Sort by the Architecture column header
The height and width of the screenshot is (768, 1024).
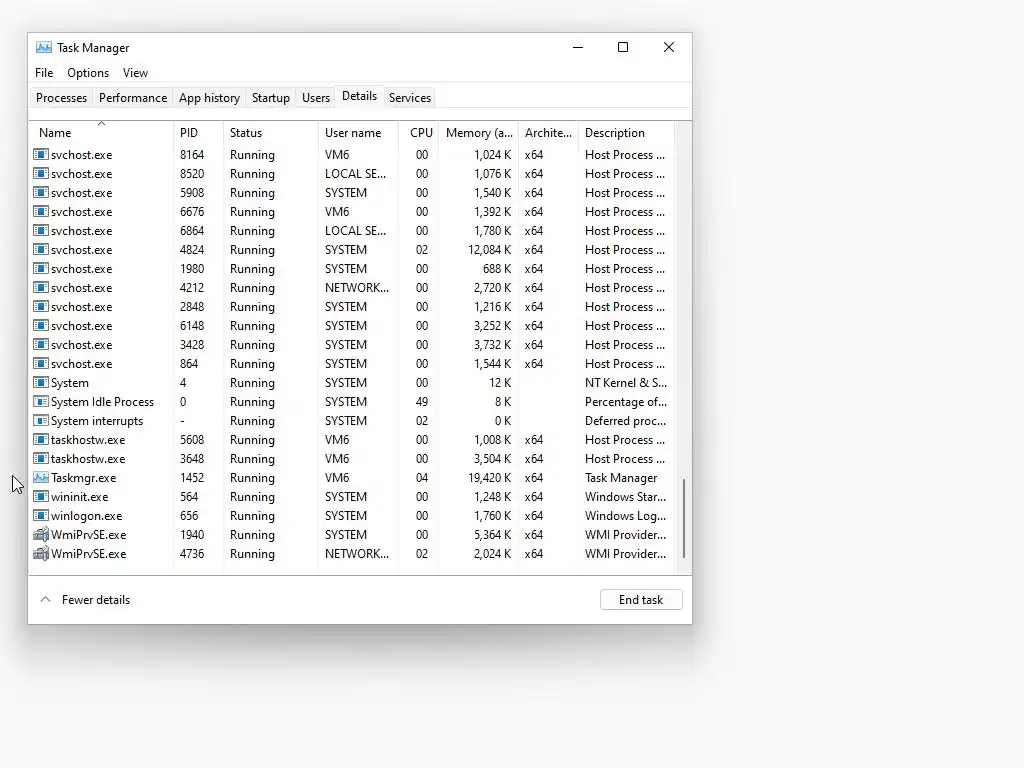coord(548,133)
